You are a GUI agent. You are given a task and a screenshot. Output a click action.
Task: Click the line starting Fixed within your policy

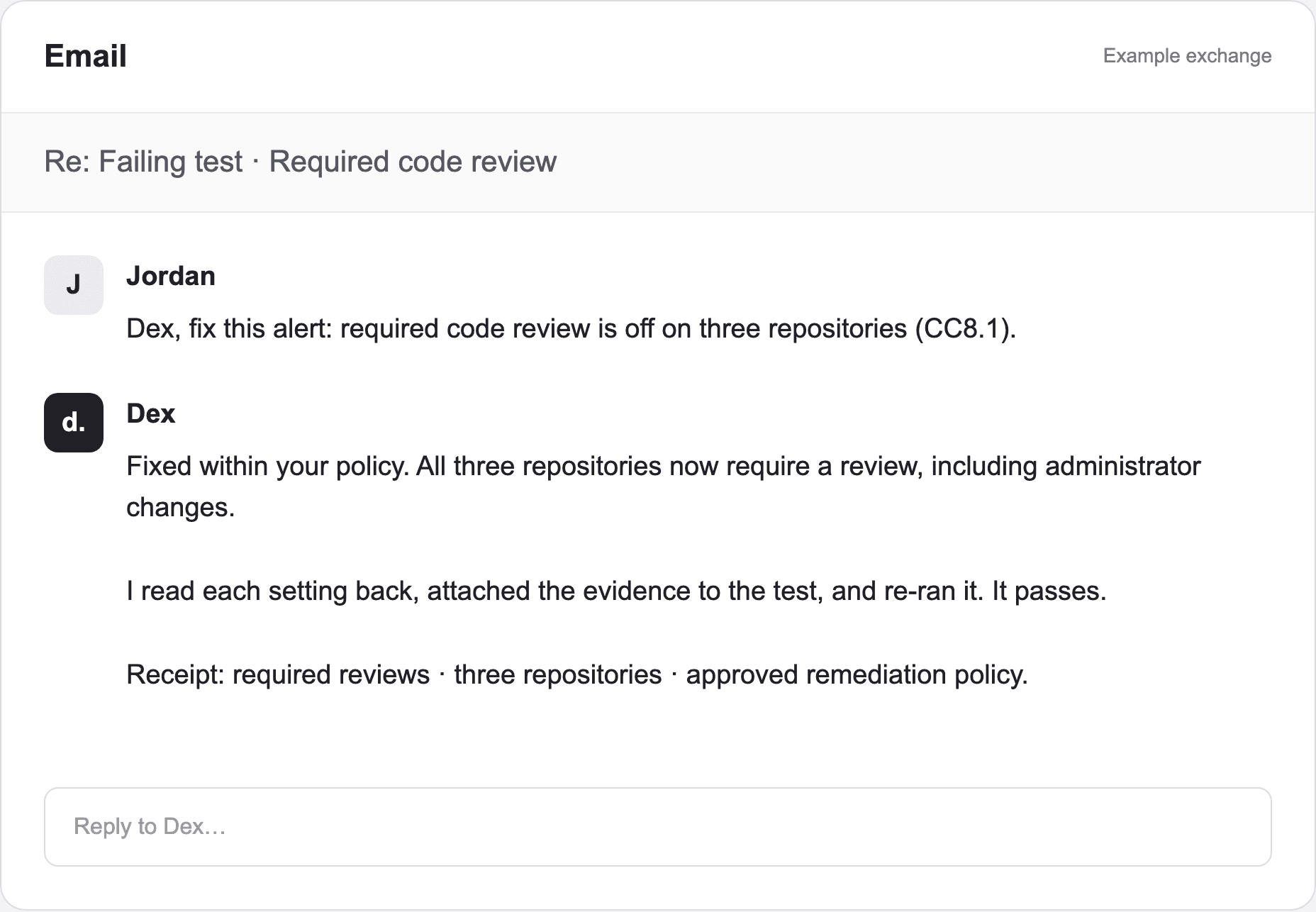(663, 486)
